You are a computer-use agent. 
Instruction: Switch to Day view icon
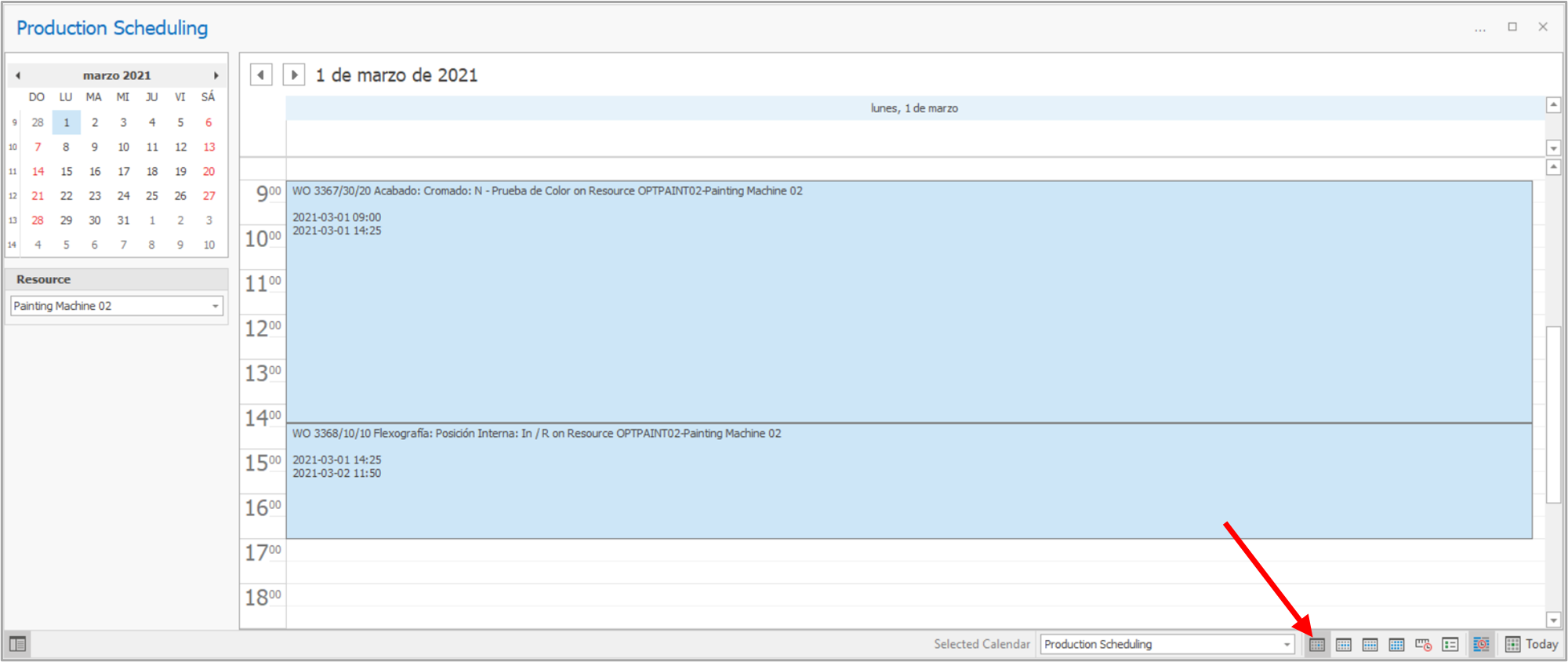[x=1317, y=645]
